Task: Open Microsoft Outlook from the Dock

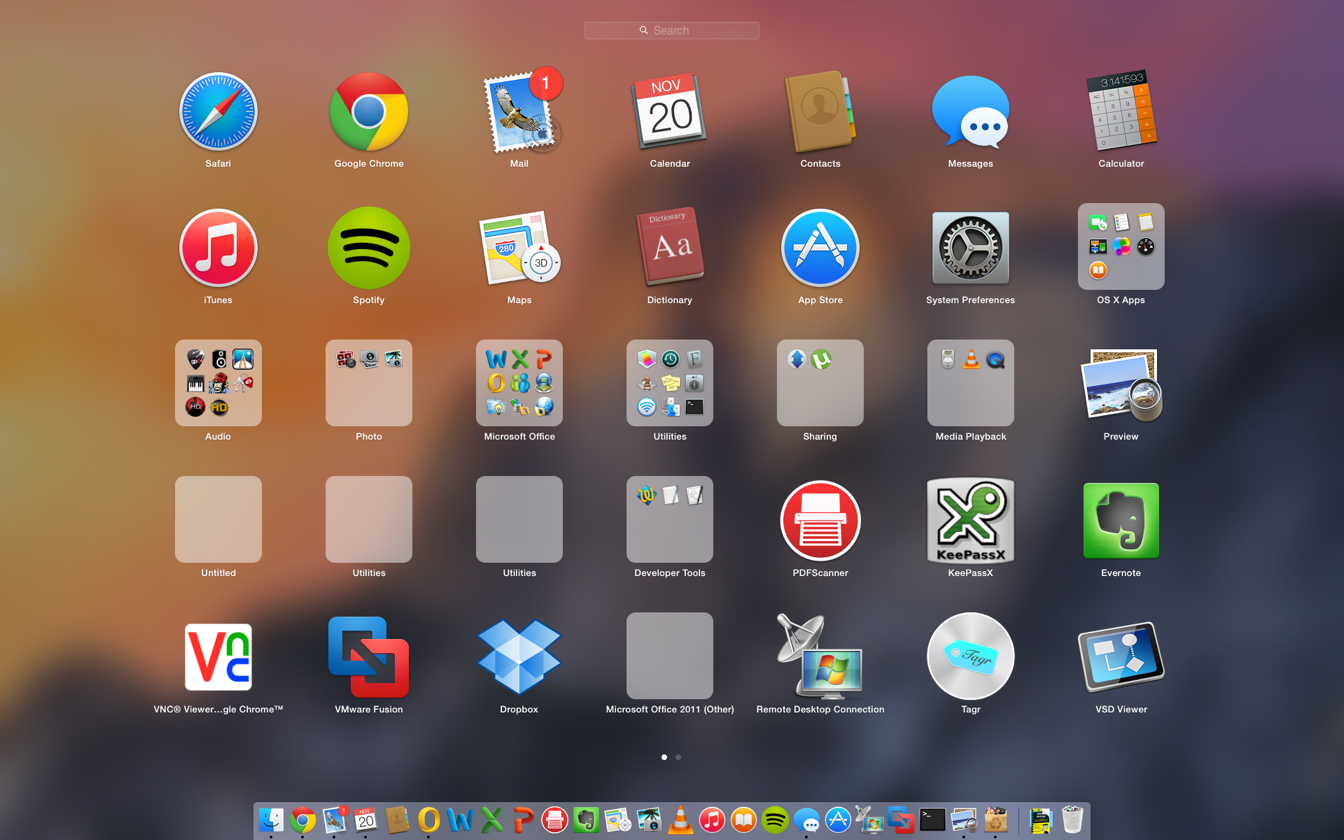Action: [429, 820]
